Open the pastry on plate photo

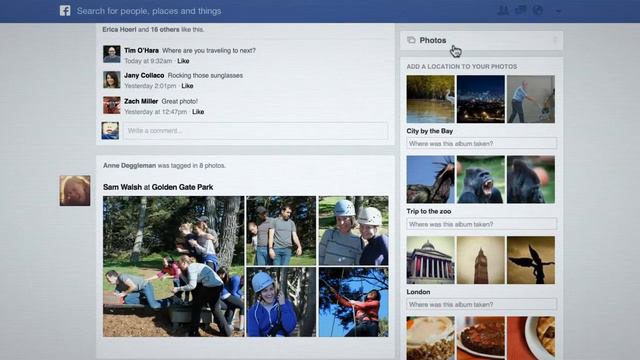click(x=531, y=338)
